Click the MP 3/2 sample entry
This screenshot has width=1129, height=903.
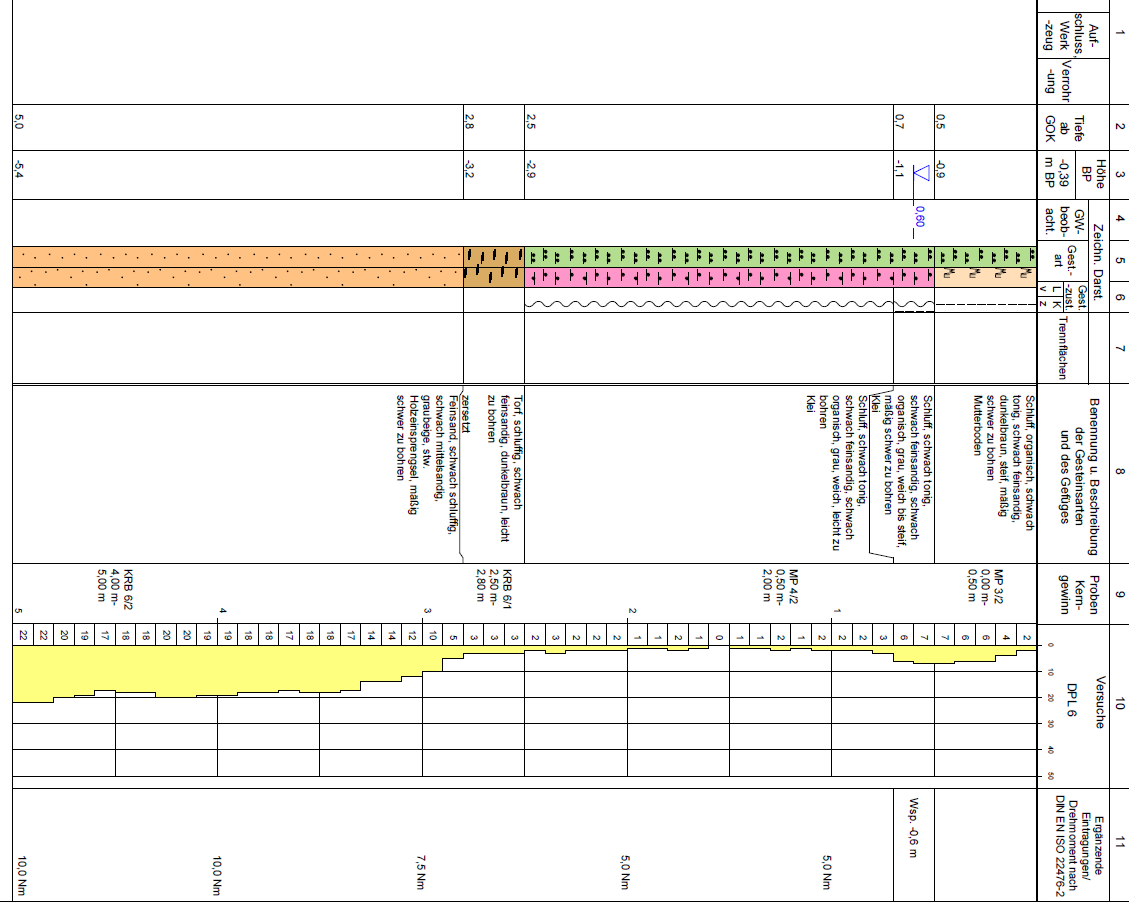[x=984, y=589]
